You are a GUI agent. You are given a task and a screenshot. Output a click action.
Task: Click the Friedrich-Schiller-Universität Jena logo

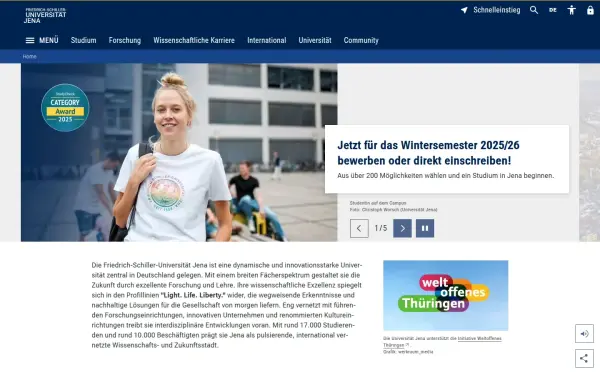[x=45, y=15]
